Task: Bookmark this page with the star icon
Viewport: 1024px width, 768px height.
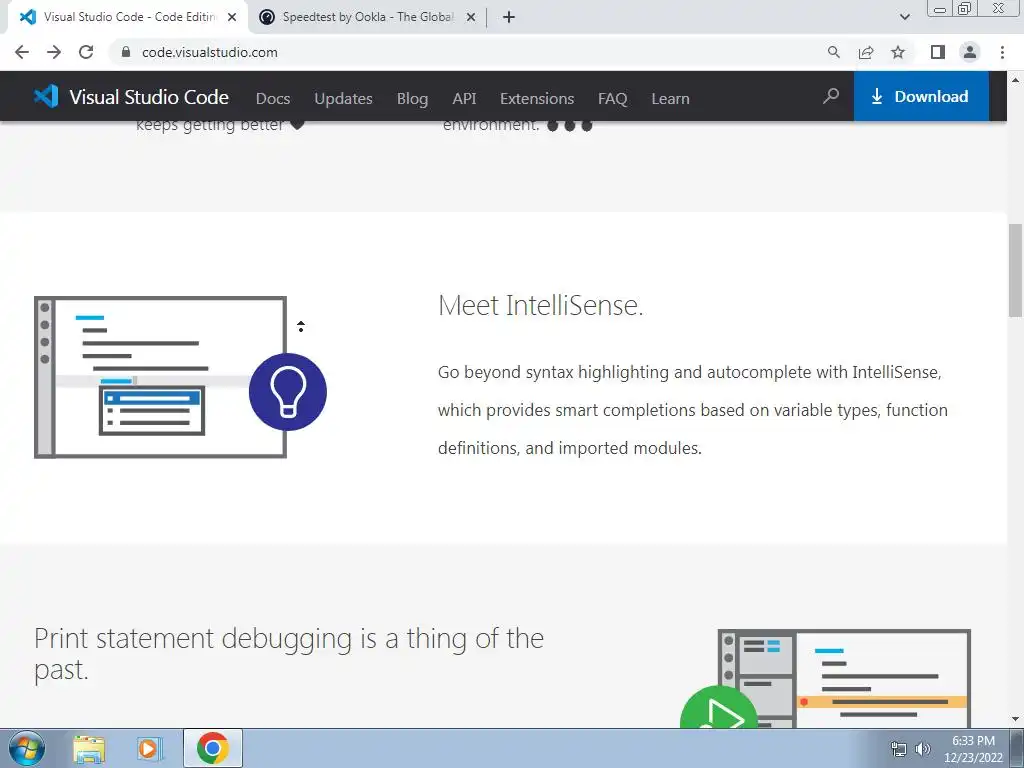Action: click(898, 52)
